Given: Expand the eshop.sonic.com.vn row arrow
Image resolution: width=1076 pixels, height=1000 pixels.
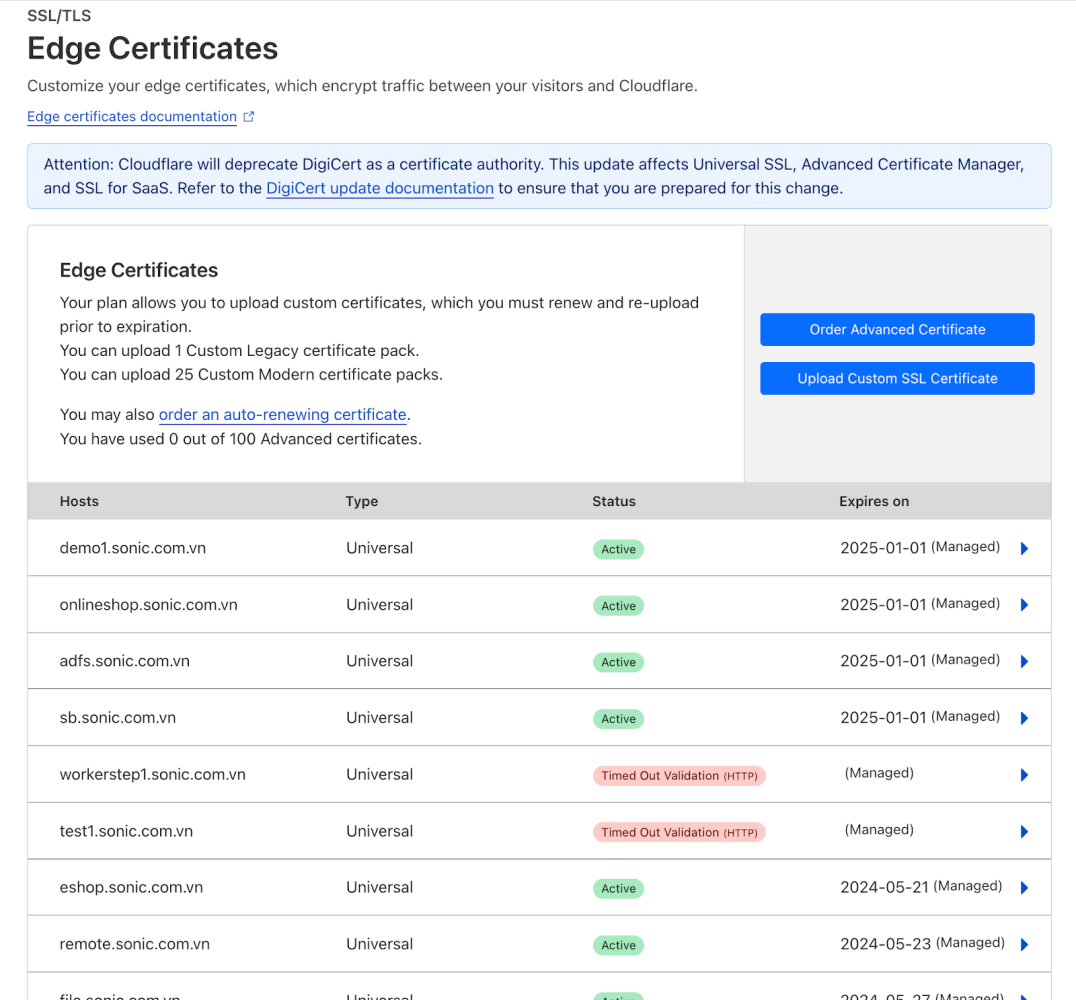Looking at the screenshot, I should 1024,887.
